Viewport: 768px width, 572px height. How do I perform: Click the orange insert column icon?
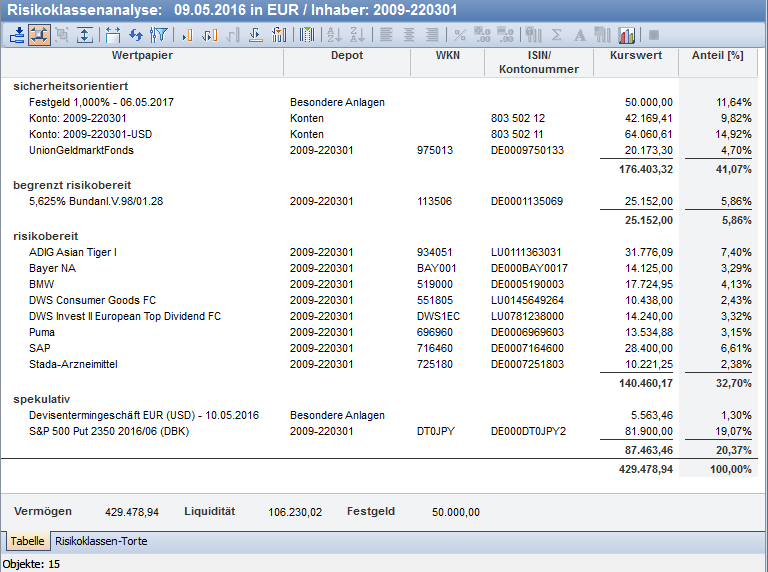click(187, 35)
